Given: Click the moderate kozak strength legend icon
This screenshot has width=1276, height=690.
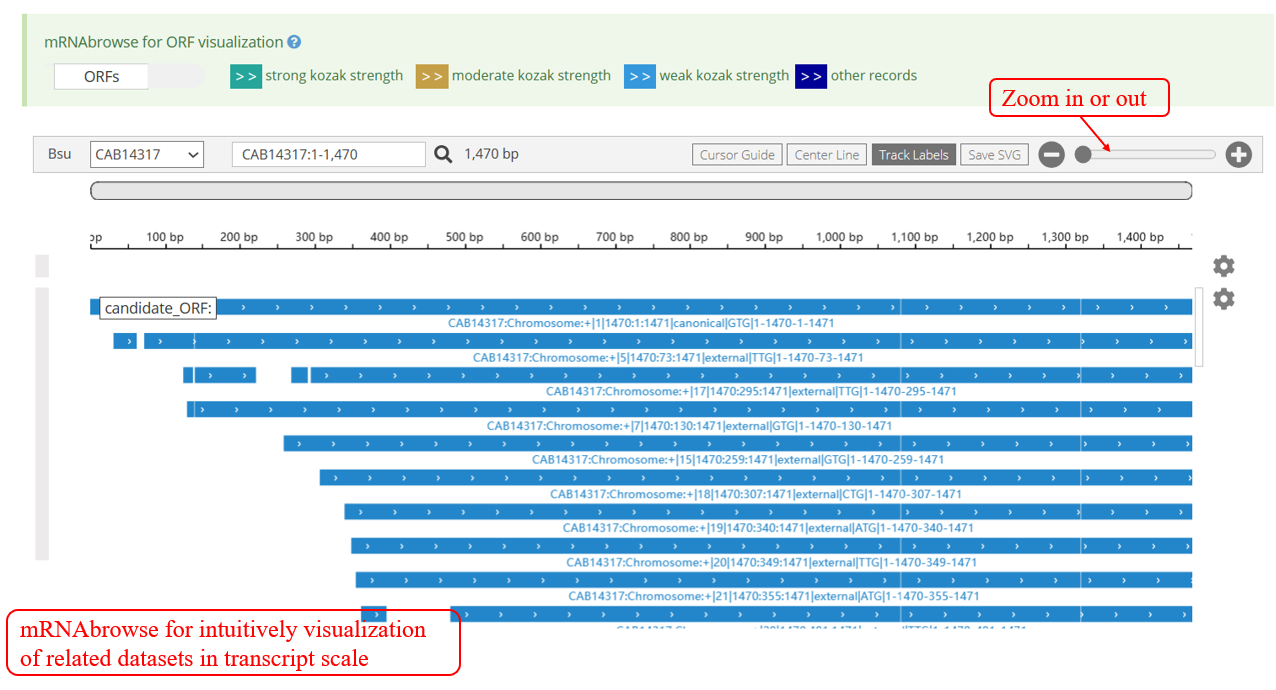Looking at the screenshot, I should (x=432, y=76).
